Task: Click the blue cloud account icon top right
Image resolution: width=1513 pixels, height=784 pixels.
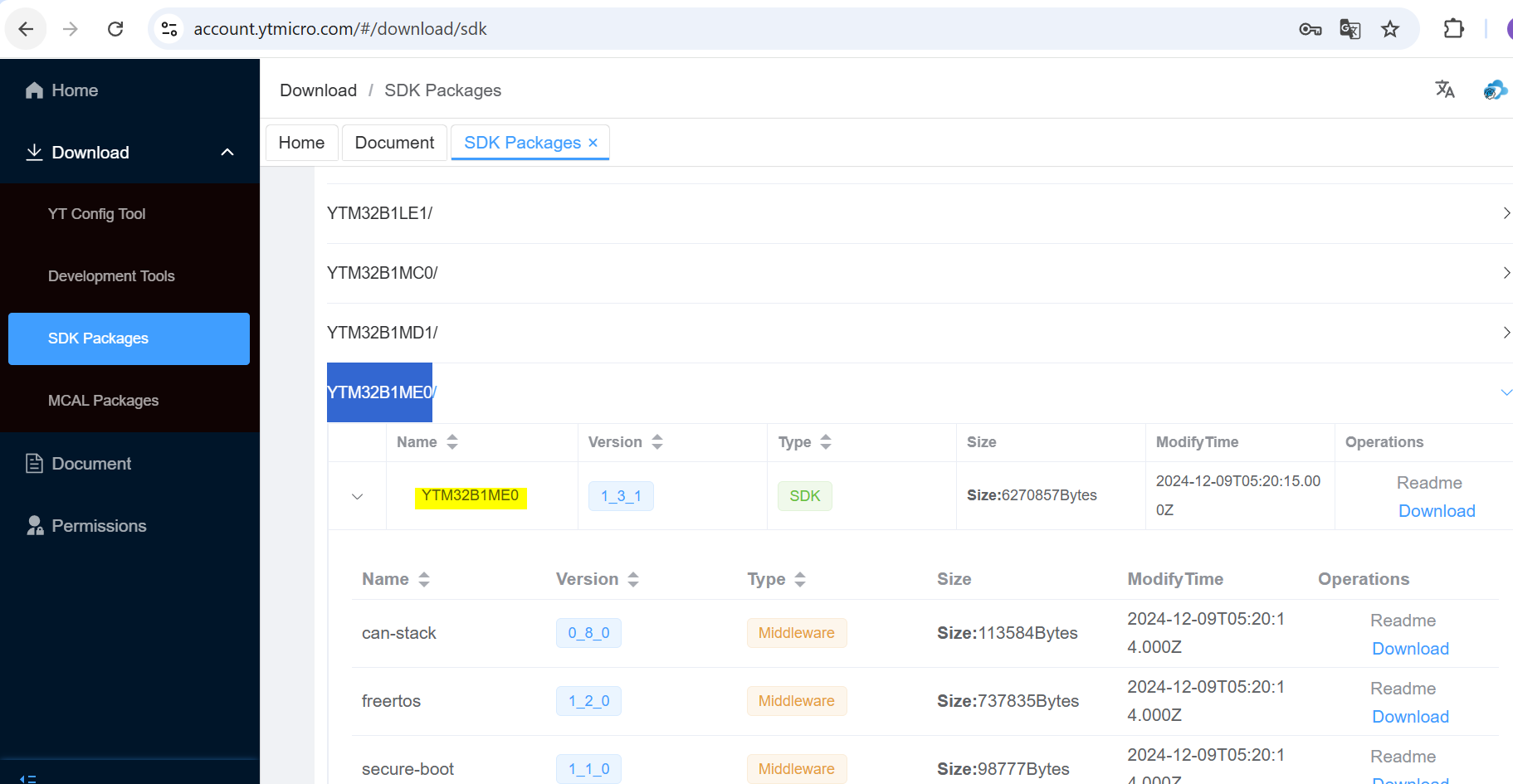Action: pyautogui.click(x=1494, y=89)
